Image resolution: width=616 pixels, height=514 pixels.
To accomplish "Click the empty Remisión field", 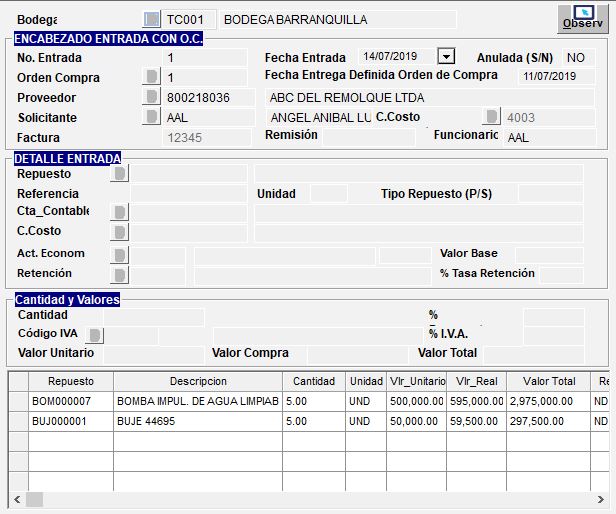I will pos(368,138).
